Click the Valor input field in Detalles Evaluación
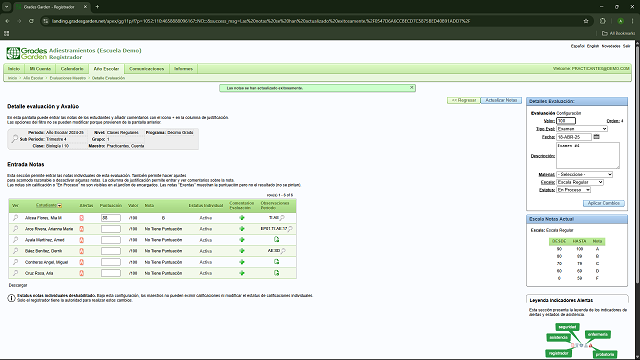Image resolution: width=640 pixels, height=360 pixels. (566, 121)
